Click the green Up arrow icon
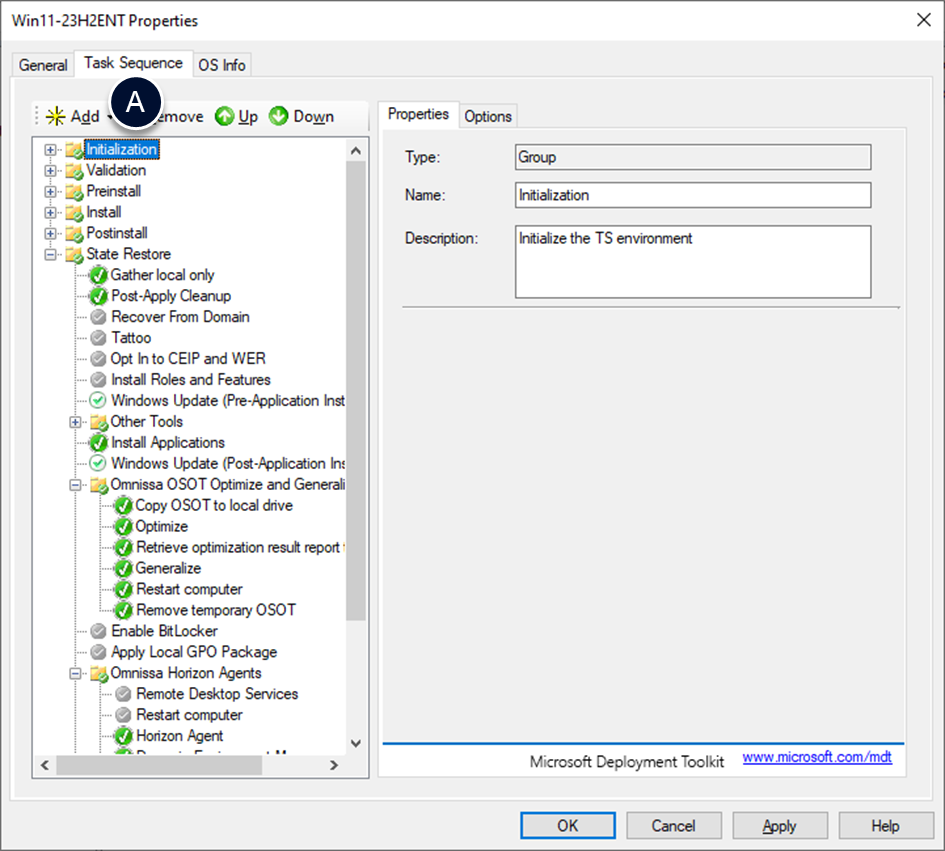945x851 pixels. pyautogui.click(x=225, y=117)
